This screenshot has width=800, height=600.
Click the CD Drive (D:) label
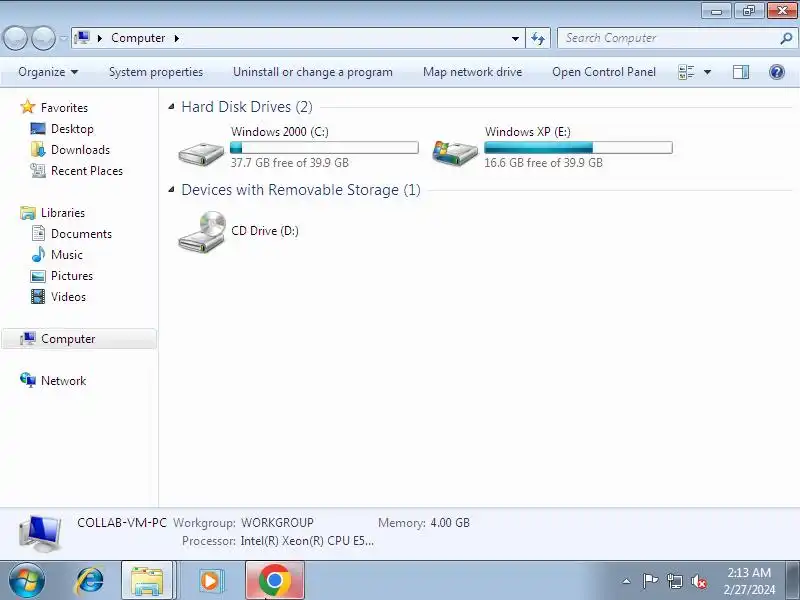click(x=265, y=231)
